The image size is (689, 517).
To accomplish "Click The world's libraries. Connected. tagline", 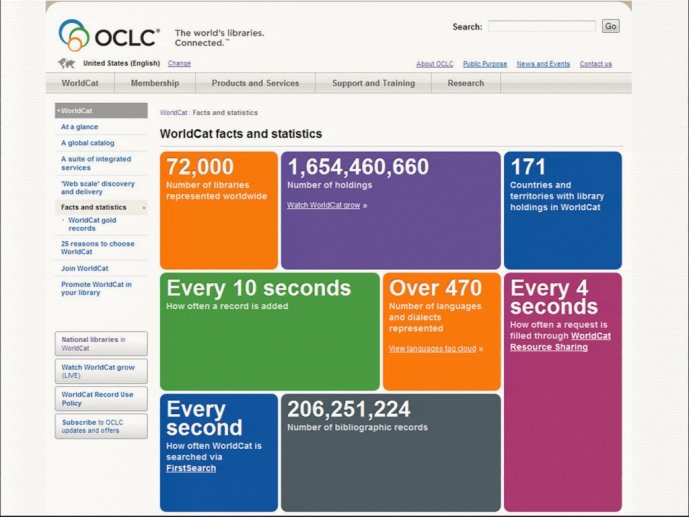I will tap(219, 38).
